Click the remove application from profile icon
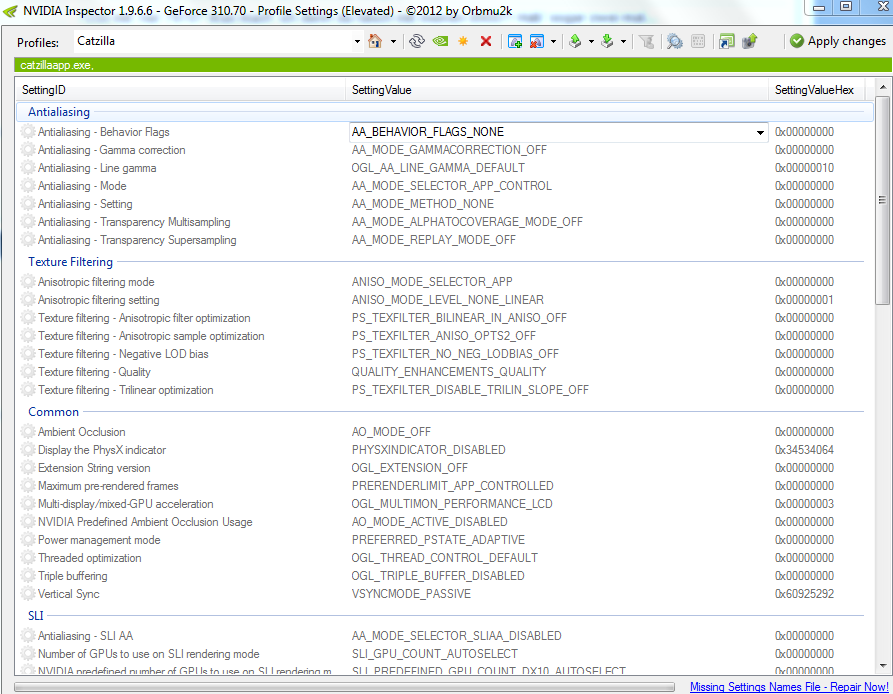893x694 pixels. [x=536, y=41]
